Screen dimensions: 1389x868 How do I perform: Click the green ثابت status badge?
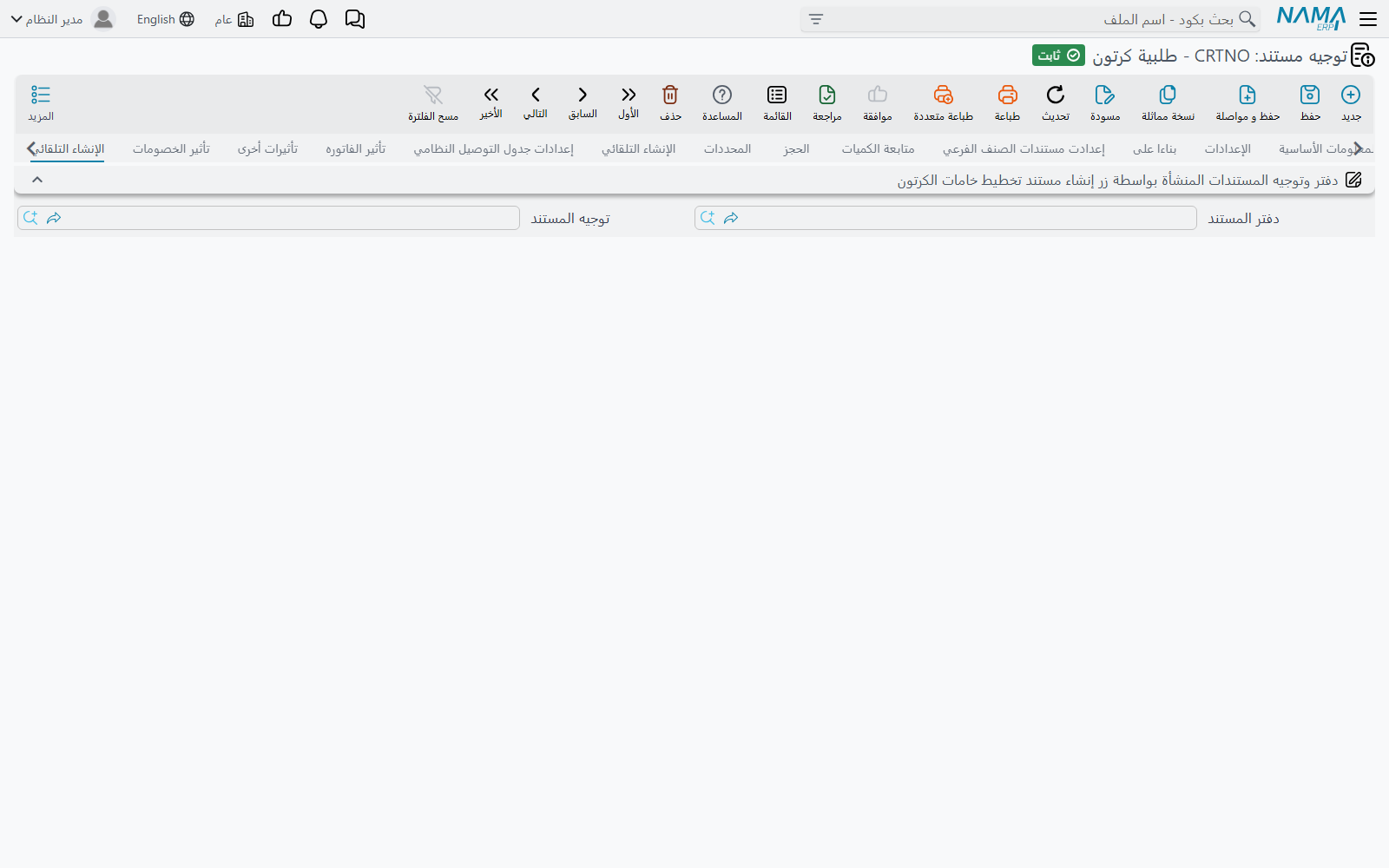point(1058,56)
